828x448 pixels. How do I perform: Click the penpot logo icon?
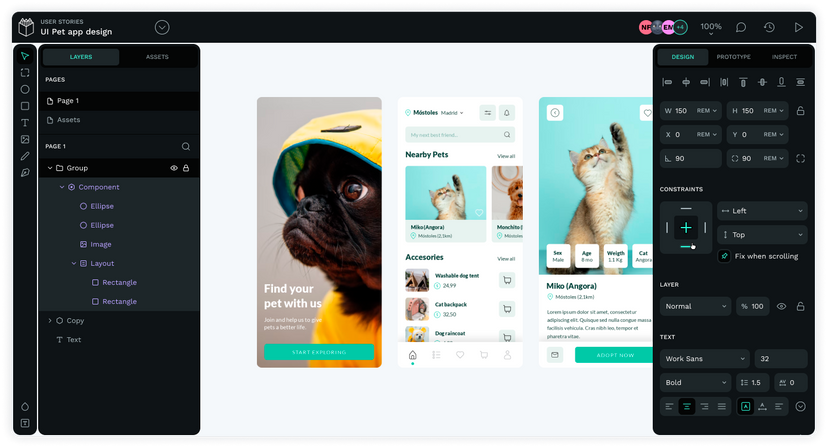coord(26,27)
